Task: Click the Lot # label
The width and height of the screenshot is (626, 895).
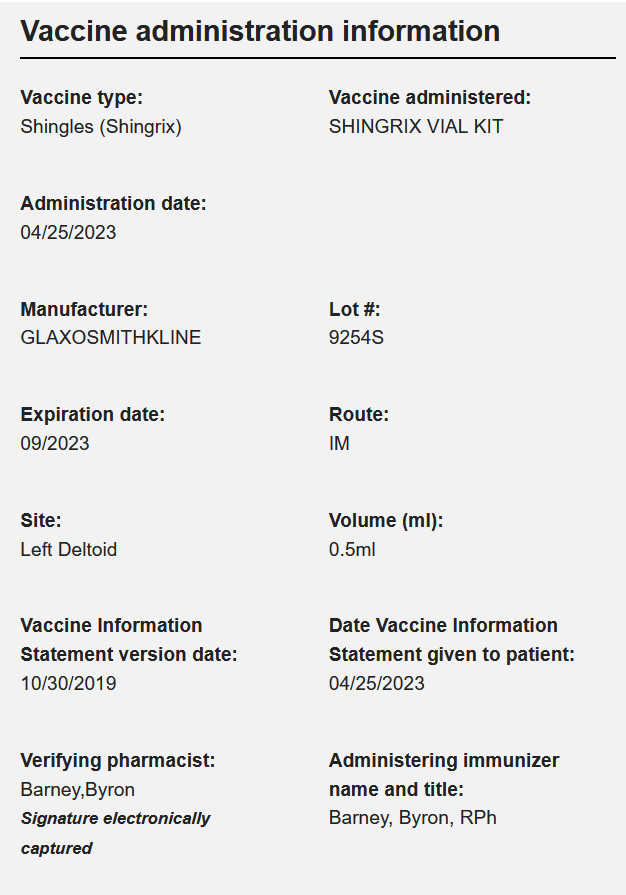Action: click(x=354, y=309)
